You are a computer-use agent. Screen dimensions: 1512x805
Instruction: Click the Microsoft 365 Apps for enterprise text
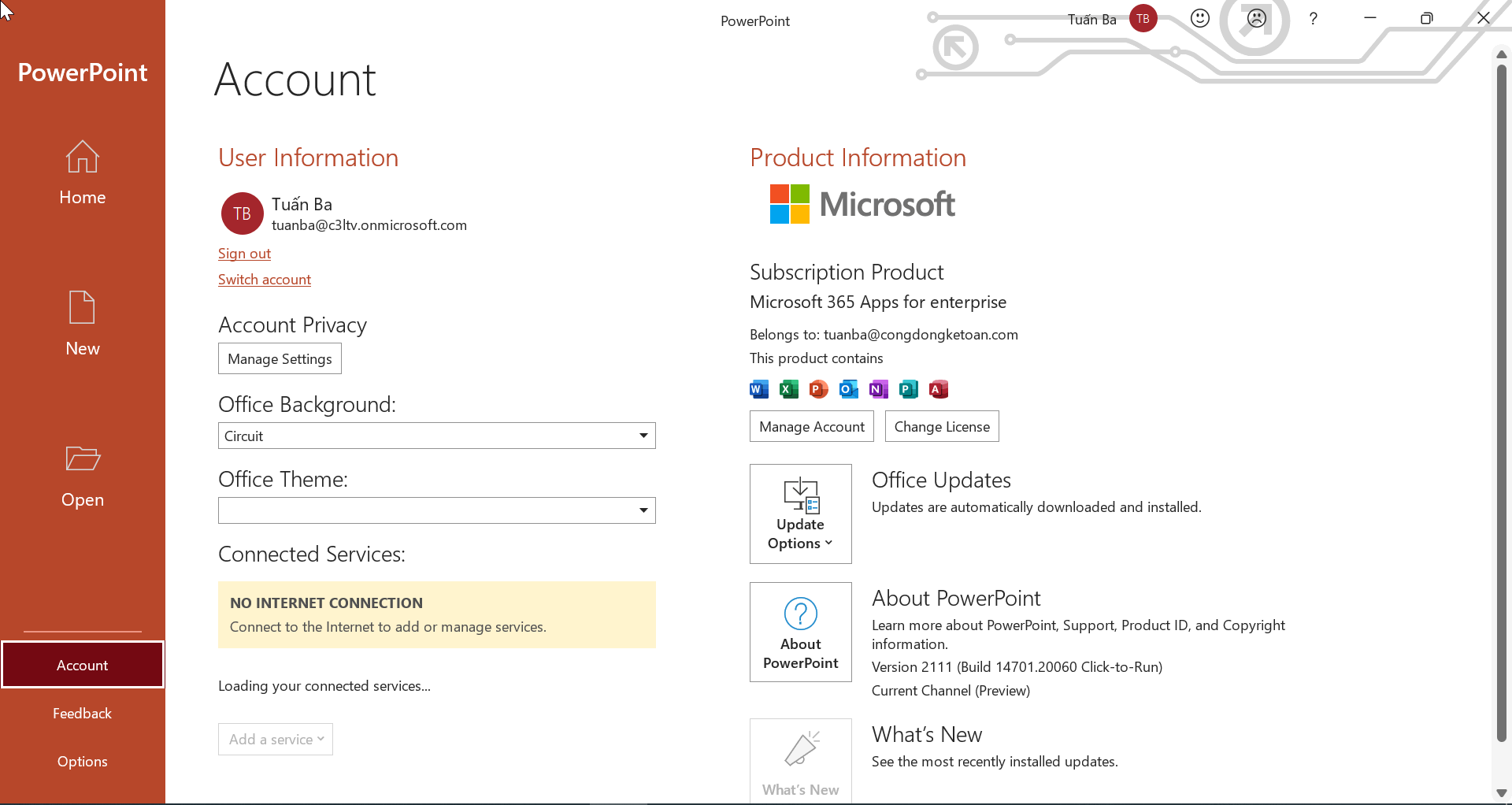878,302
